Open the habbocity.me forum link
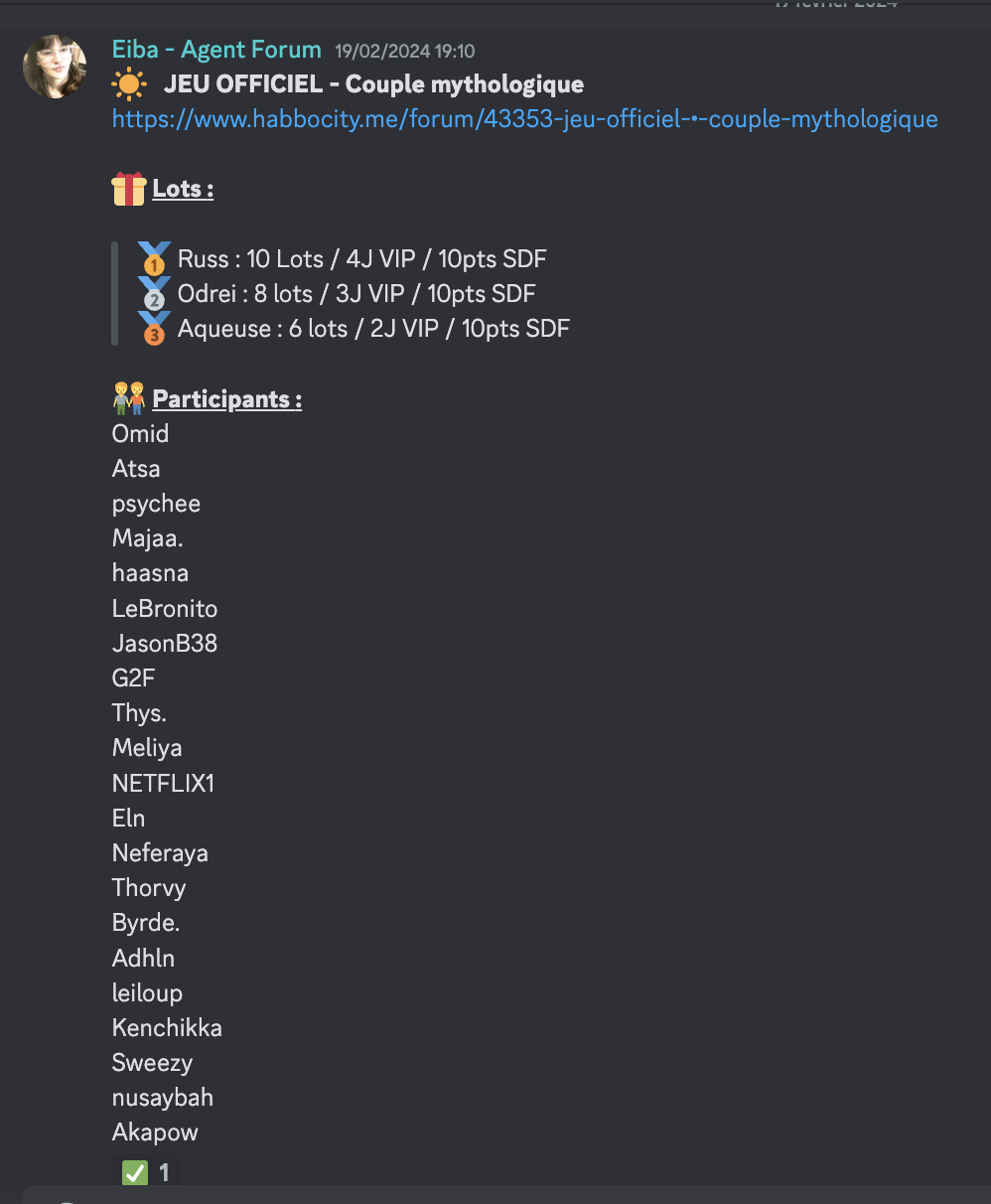This screenshot has width=991, height=1204. [524, 119]
